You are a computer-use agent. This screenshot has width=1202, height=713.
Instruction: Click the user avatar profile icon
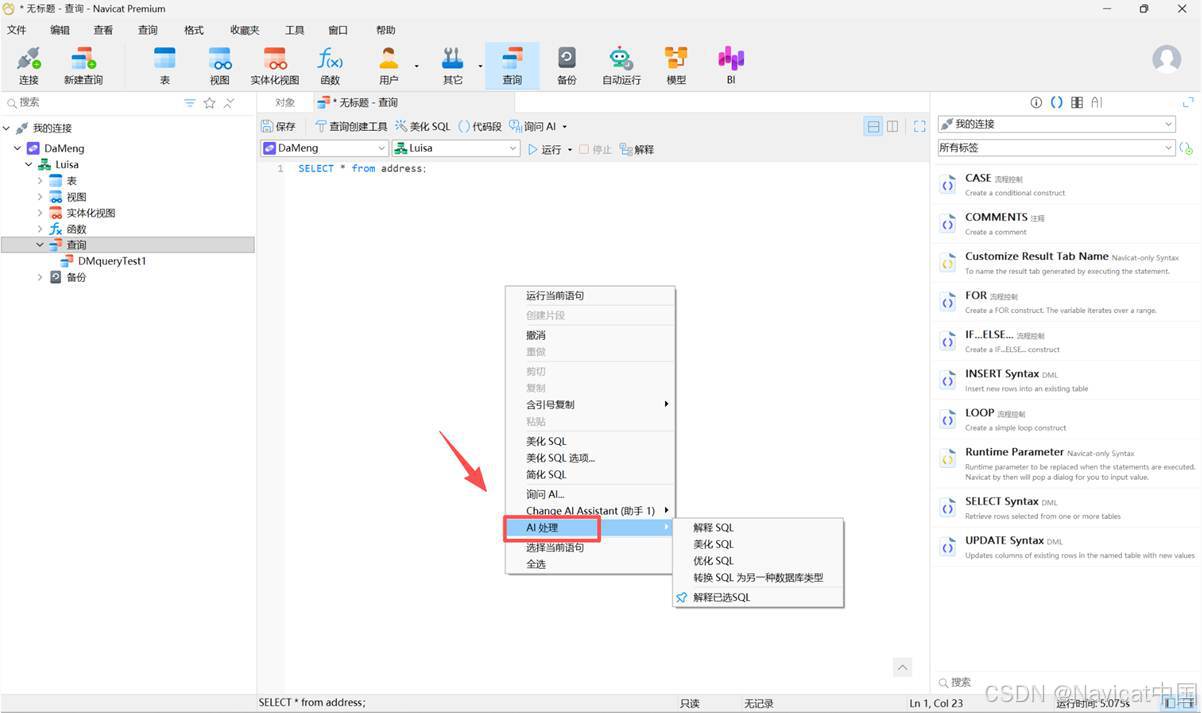[x=1166, y=59]
